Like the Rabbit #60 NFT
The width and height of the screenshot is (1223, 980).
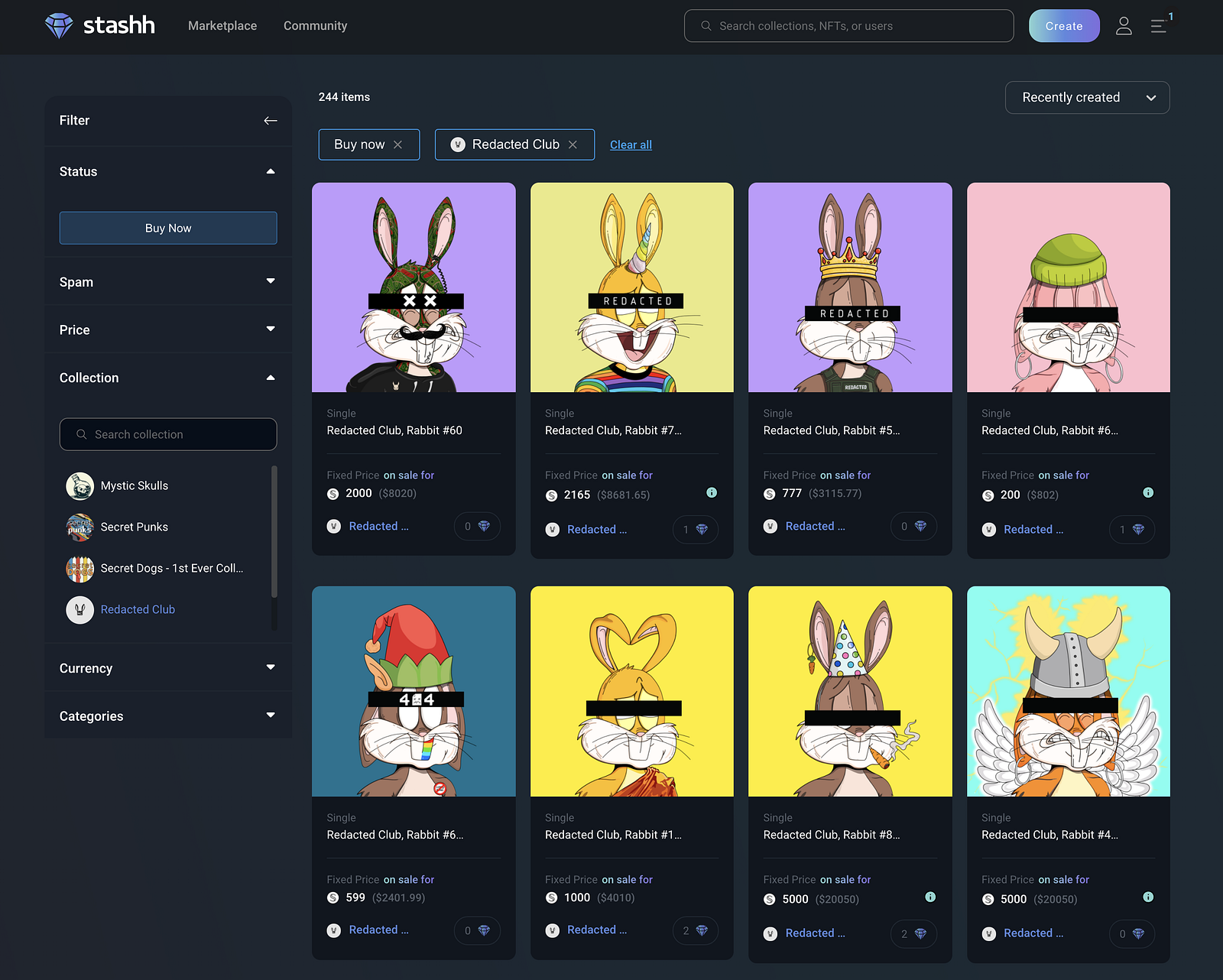pyautogui.click(x=477, y=526)
